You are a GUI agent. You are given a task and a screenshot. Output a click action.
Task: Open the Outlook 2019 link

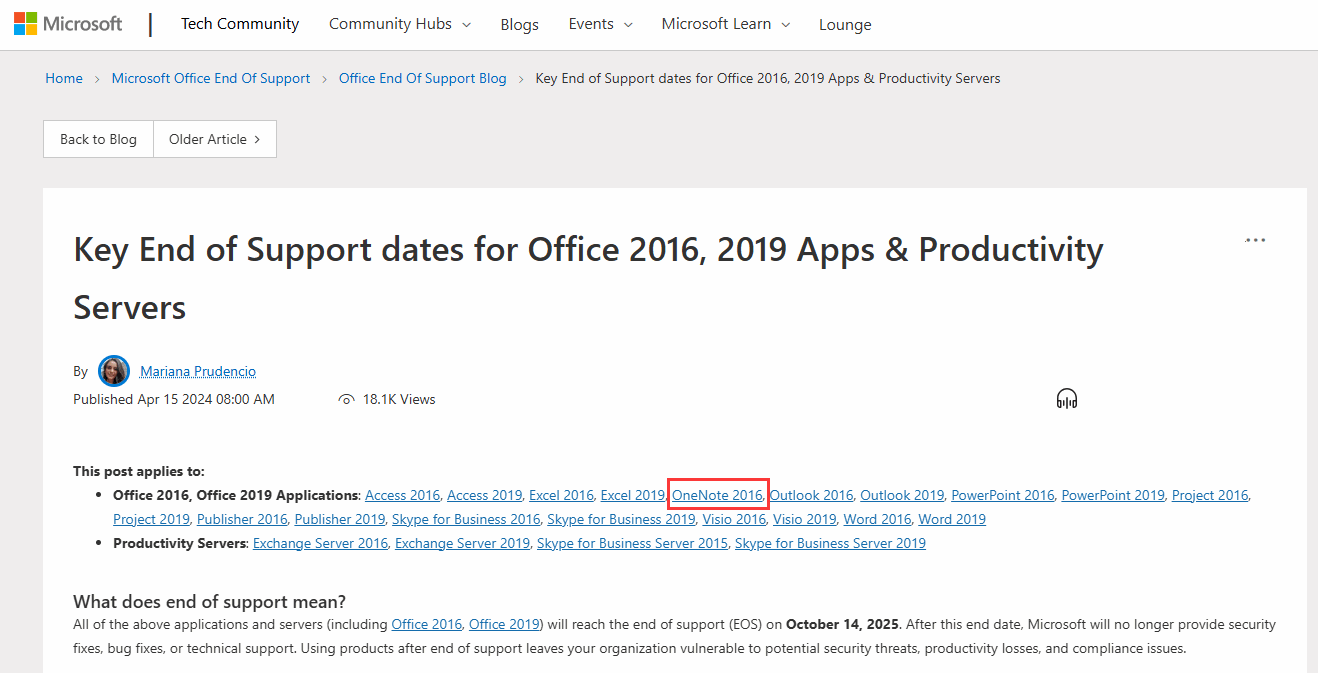point(902,495)
